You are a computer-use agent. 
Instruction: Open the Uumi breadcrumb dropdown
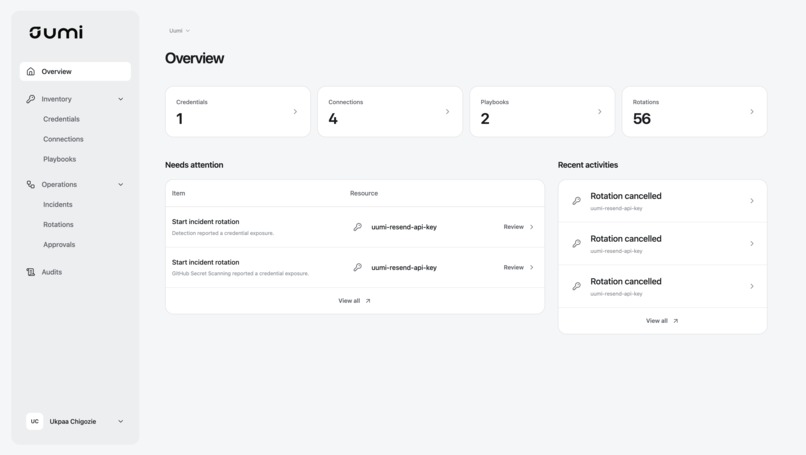tap(179, 31)
